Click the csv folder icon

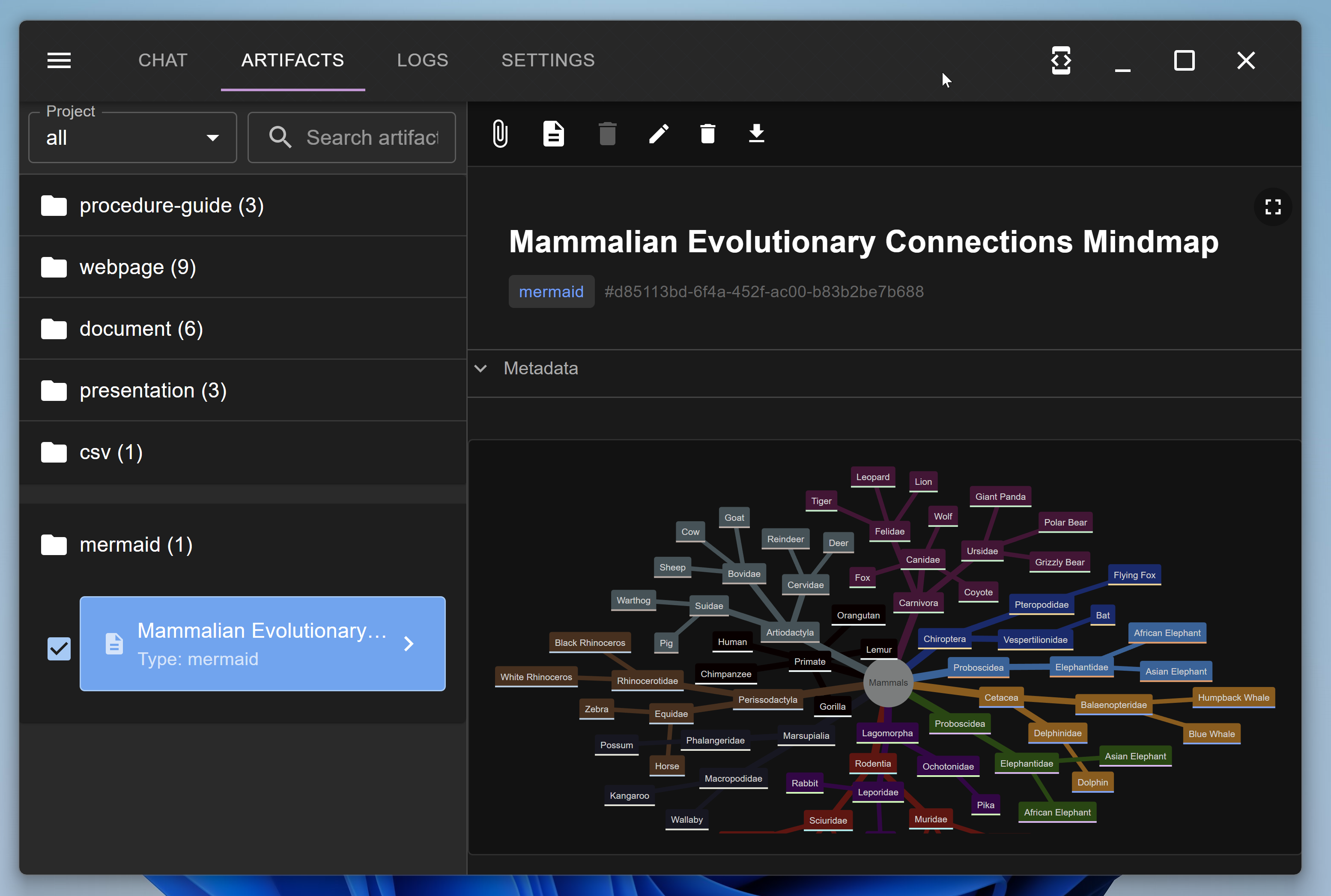coord(54,453)
